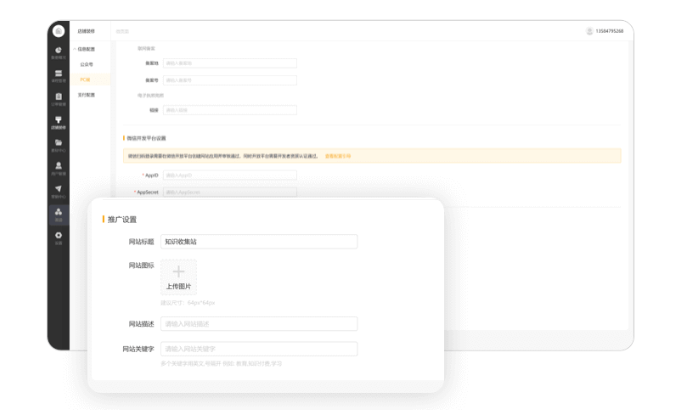The width and height of the screenshot is (696, 410).
Task: Open the gear settings icon in sidebar
Action: point(58,236)
